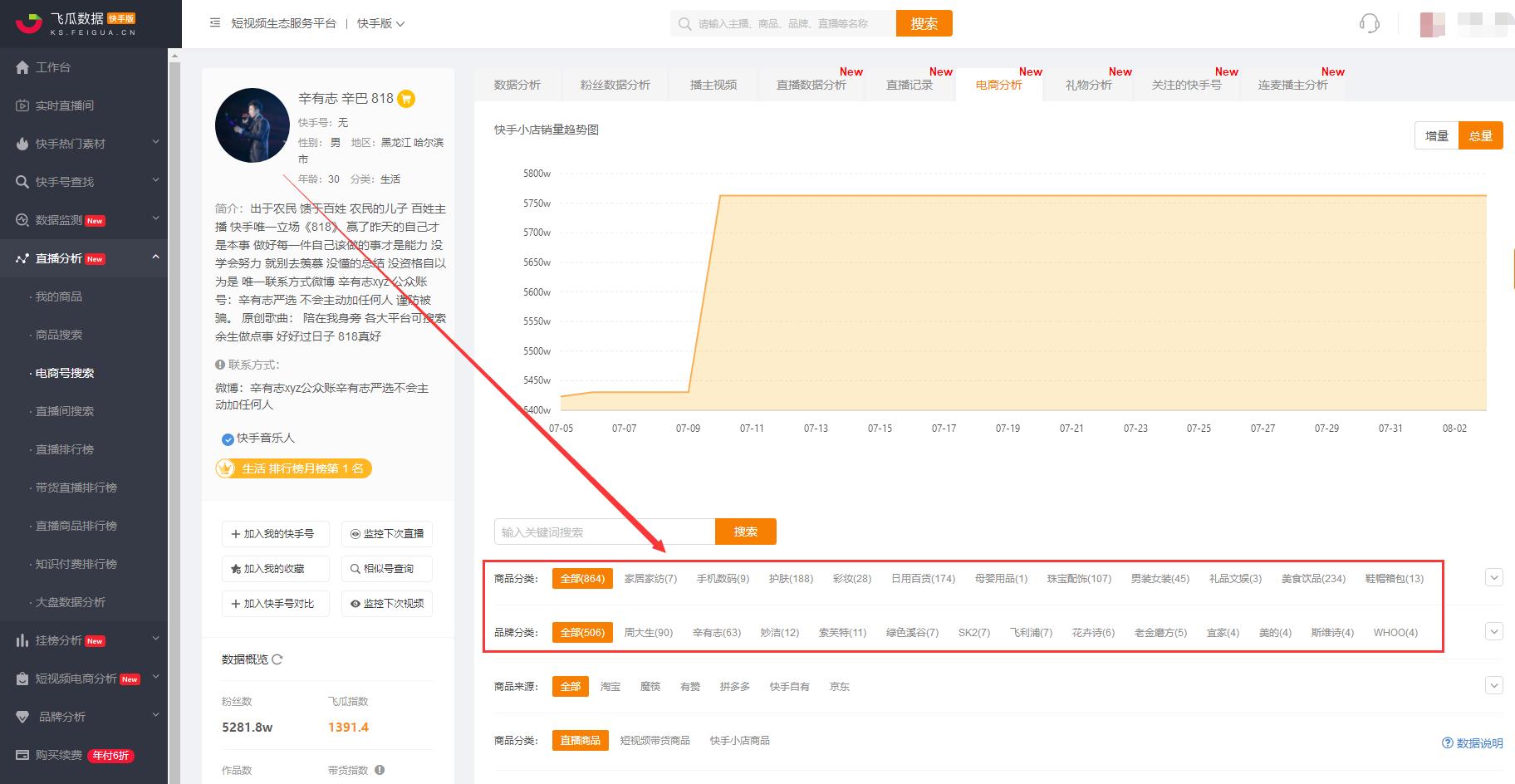Click the shopping cart badge beside username
The width and height of the screenshot is (1515, 784).
click(406, 99)
